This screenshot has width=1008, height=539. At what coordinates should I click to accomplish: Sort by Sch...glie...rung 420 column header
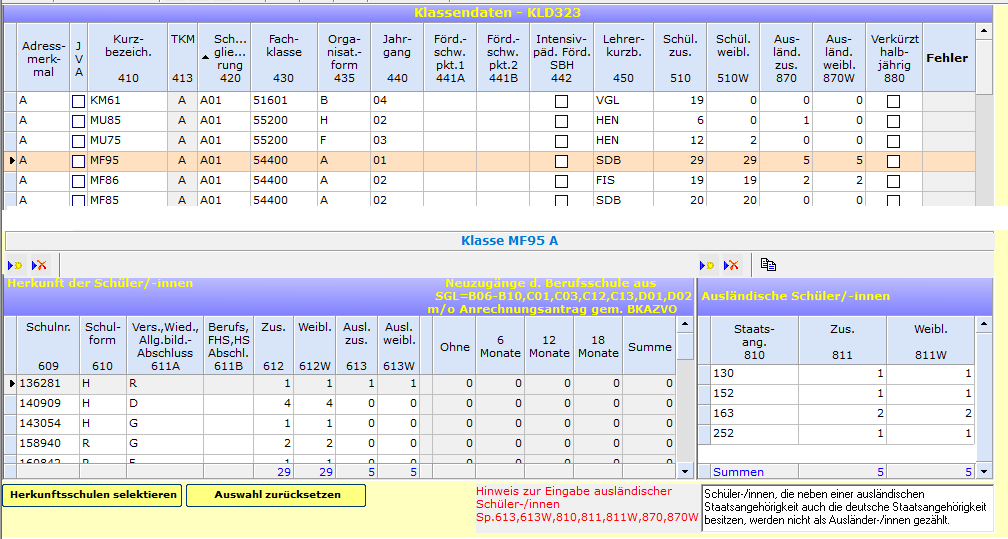(224, 58)
